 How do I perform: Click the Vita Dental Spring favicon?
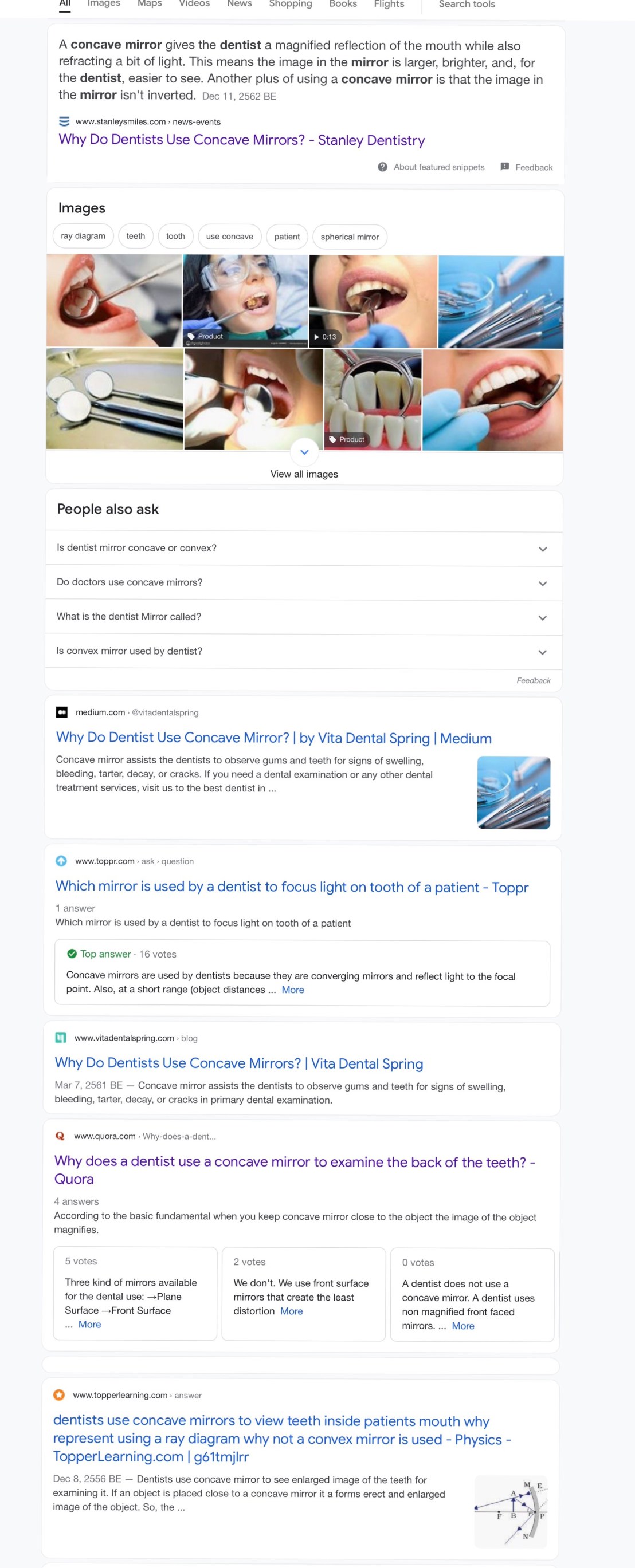tap(61, 1037)
